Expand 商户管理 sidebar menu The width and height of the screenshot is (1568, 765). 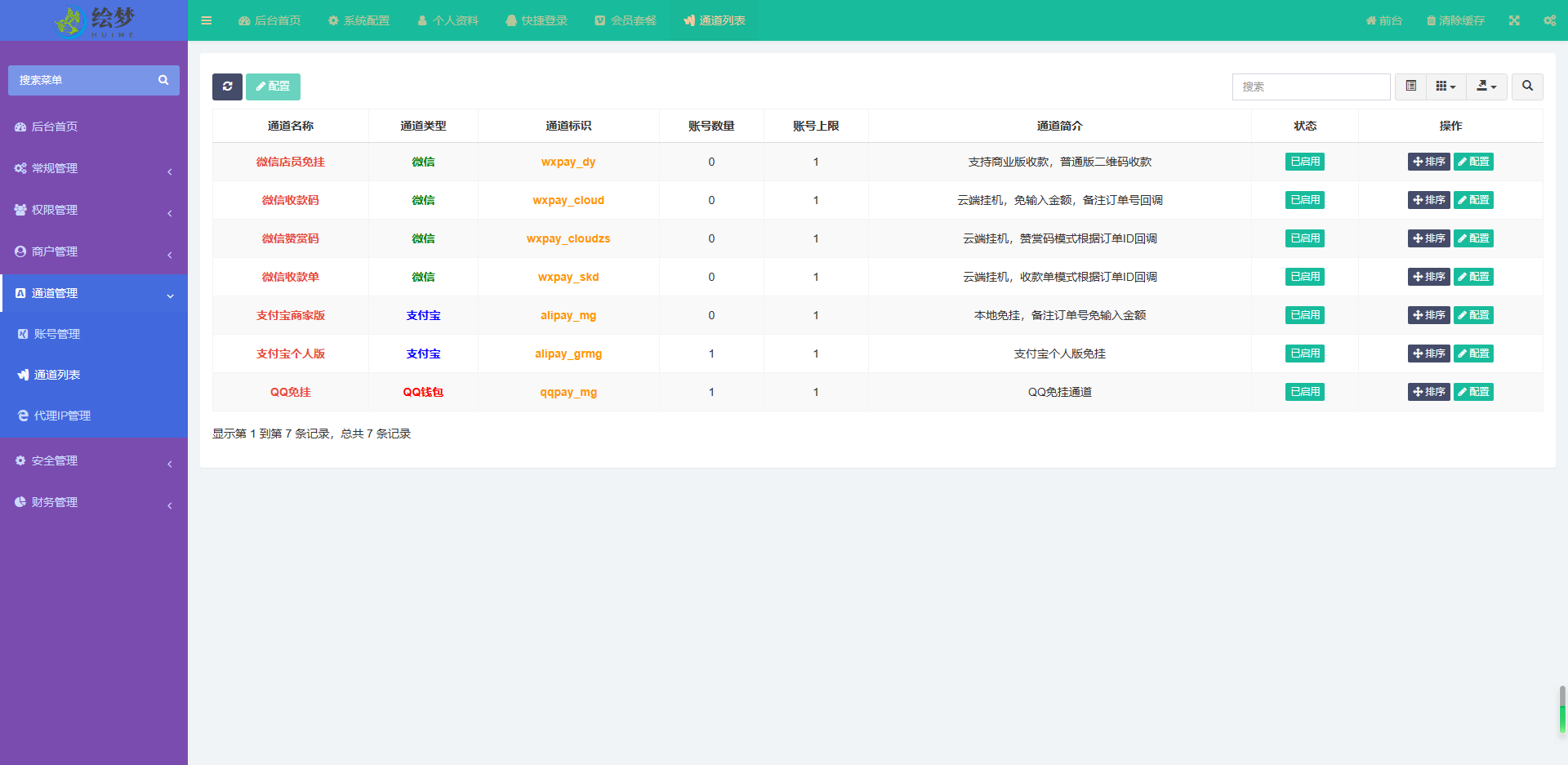94,251
